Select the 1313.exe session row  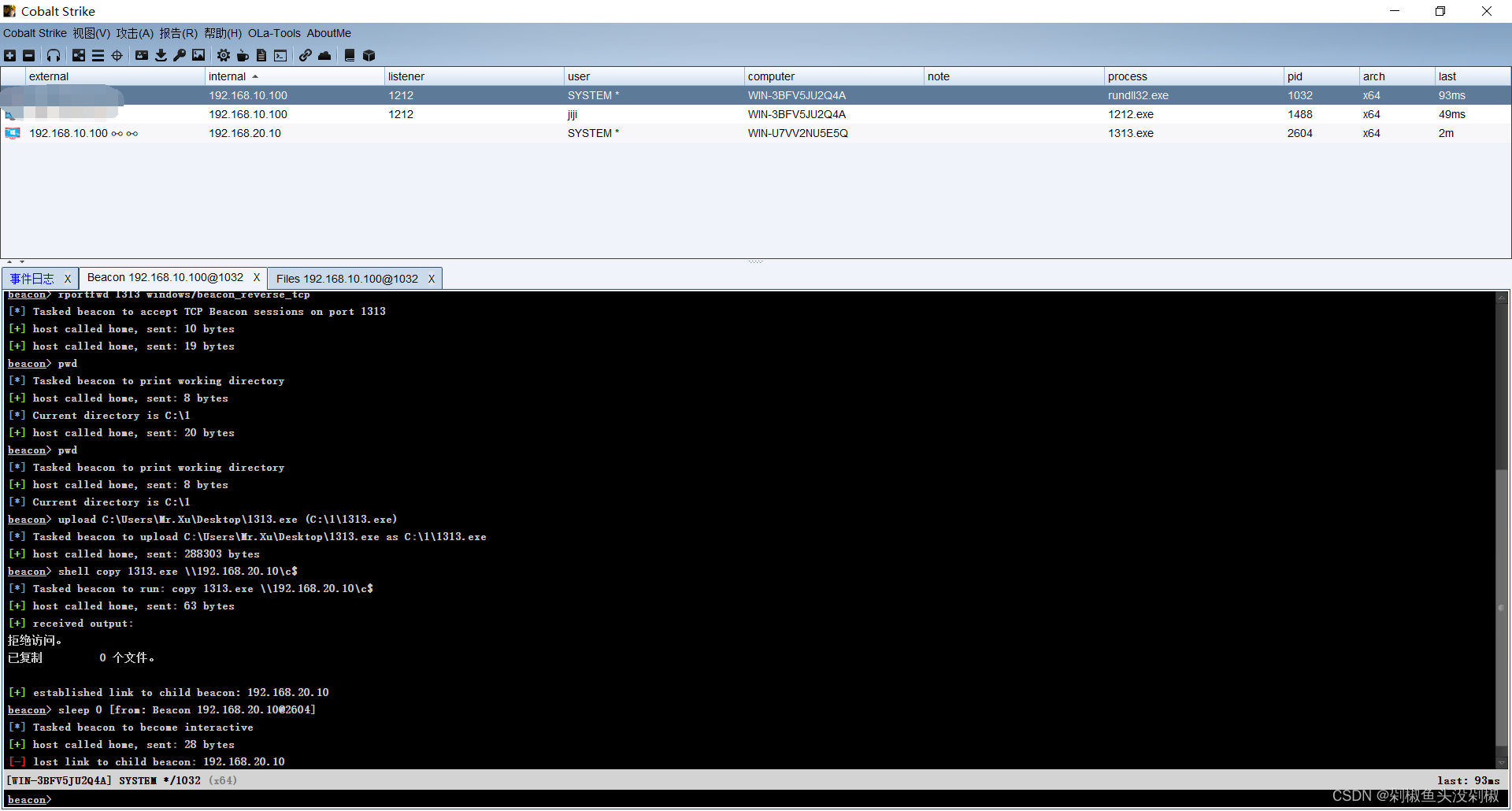[x=756, y=133]
